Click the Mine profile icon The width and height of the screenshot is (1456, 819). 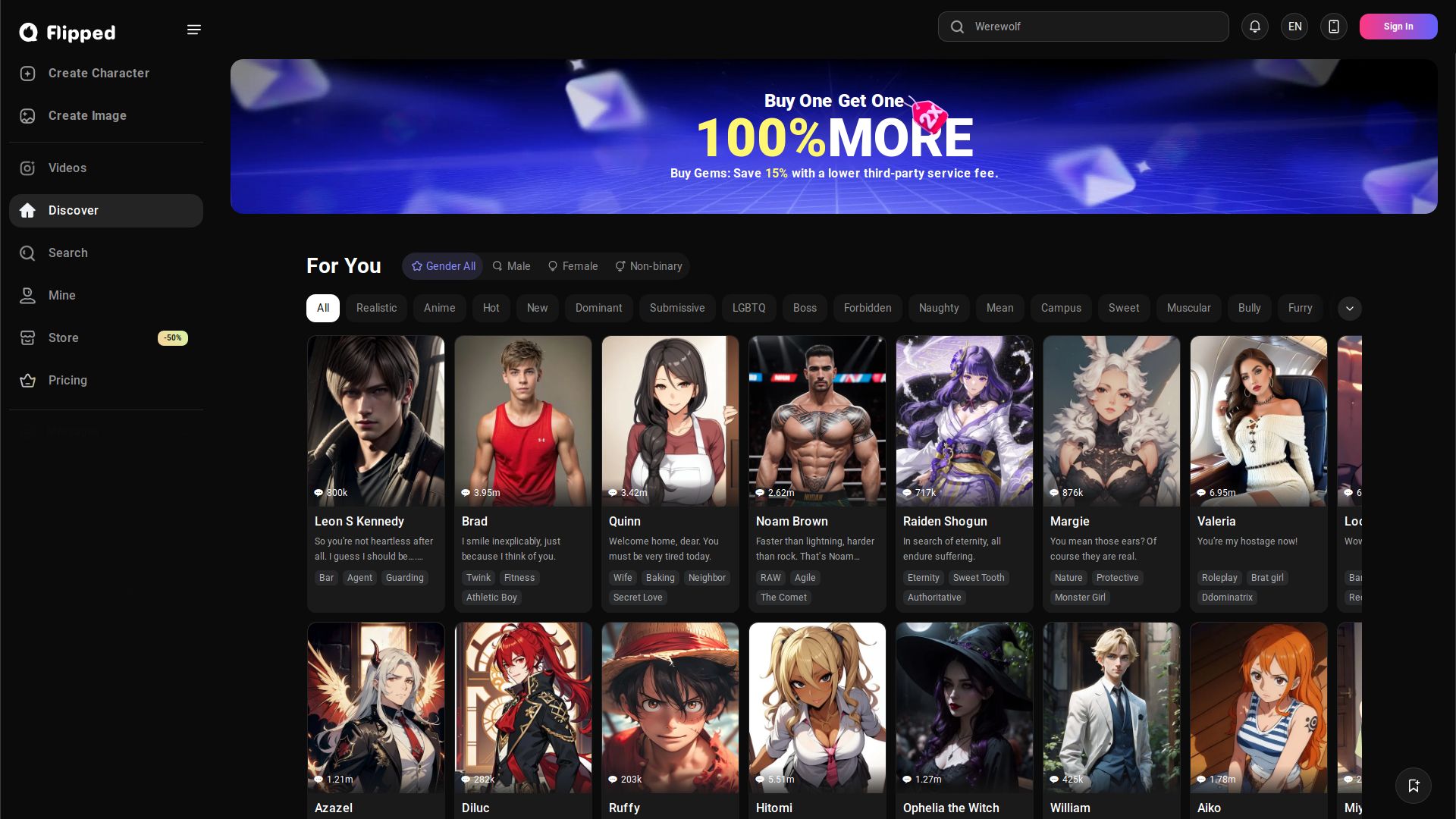(28, 296)
